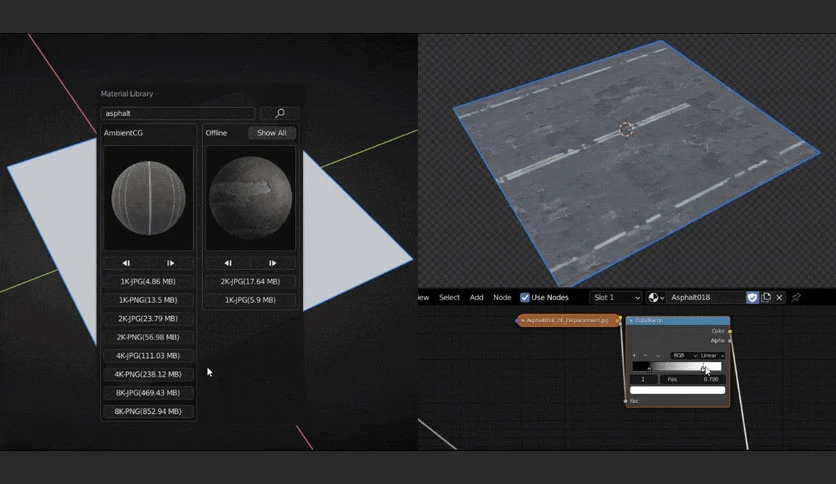Open the Select menu in node editor
This screenshot has height=484, width=836.
coord(449,297)
